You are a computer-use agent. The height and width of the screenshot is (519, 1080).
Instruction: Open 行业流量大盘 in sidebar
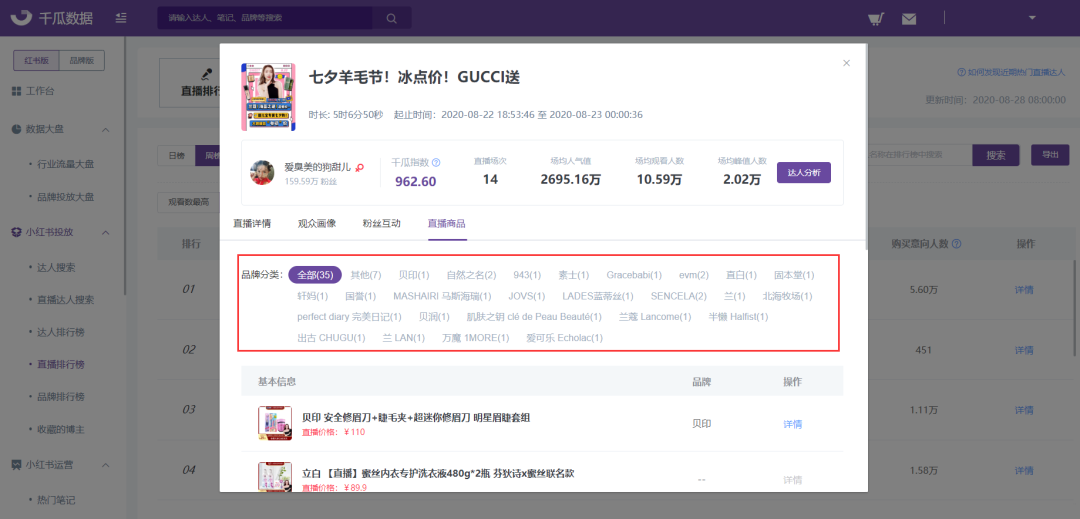pyautogui.click(x=65, y=164)
